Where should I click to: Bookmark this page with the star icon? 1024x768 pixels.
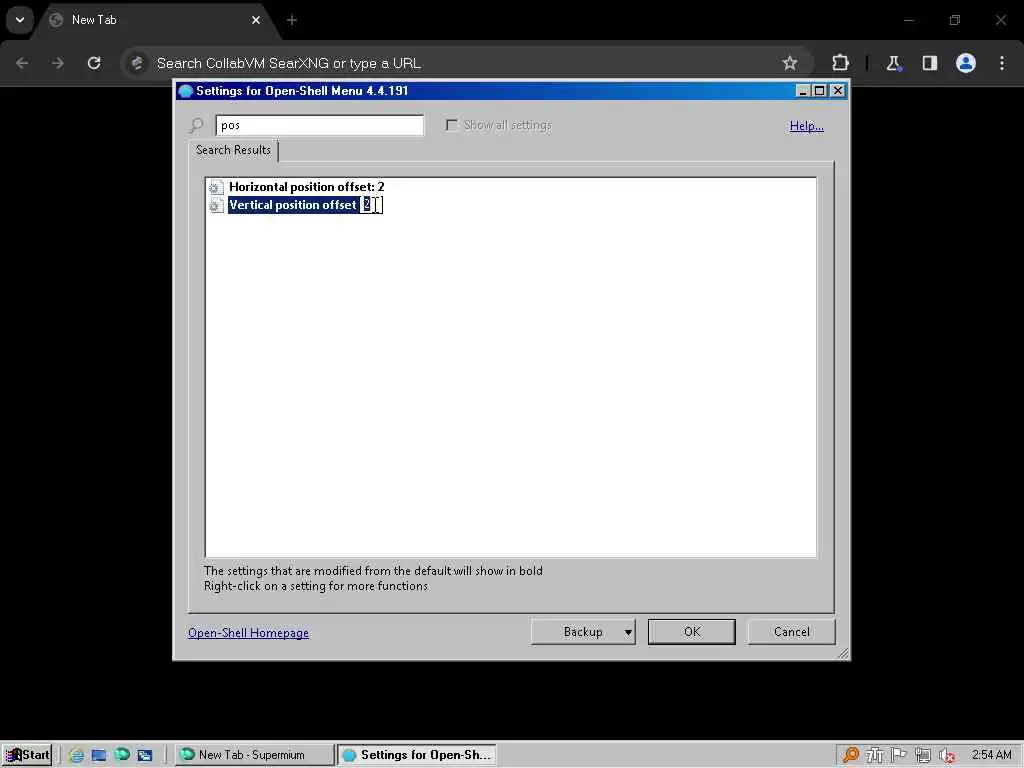790,63
